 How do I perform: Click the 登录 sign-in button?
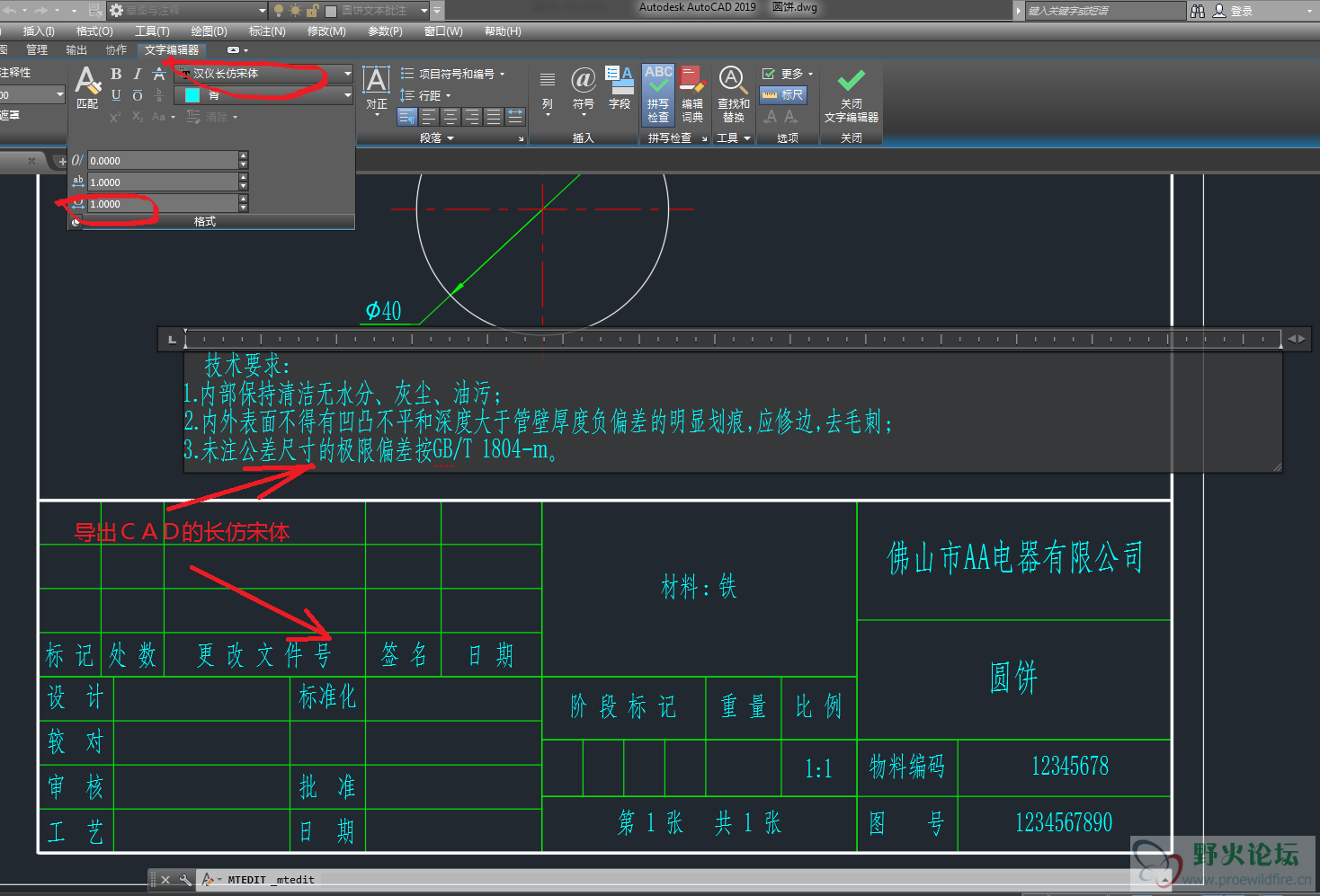click(x=1233, y=11)
